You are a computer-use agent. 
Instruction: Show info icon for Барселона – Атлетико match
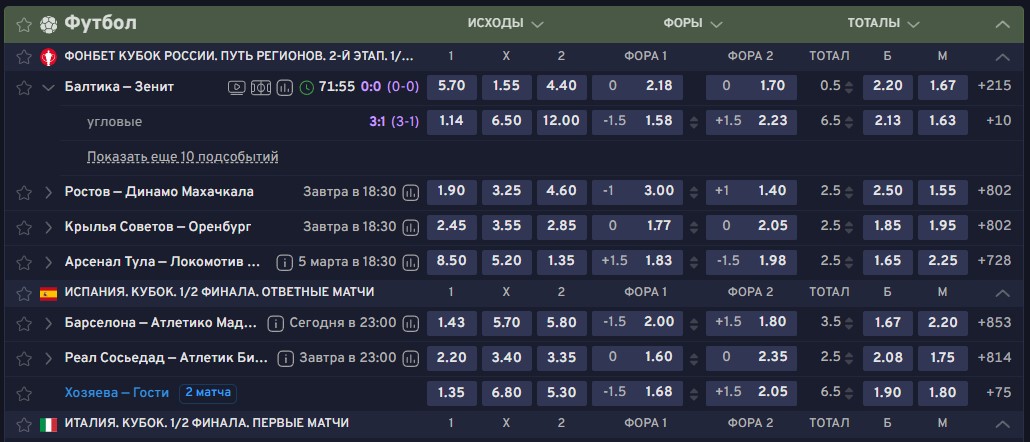276,324
